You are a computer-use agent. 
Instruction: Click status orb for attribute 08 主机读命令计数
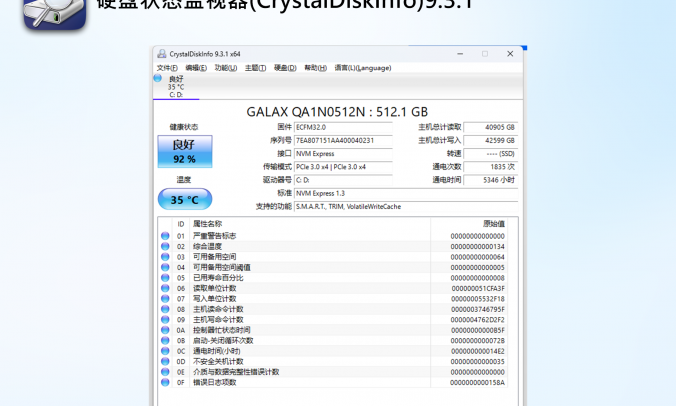165,309
